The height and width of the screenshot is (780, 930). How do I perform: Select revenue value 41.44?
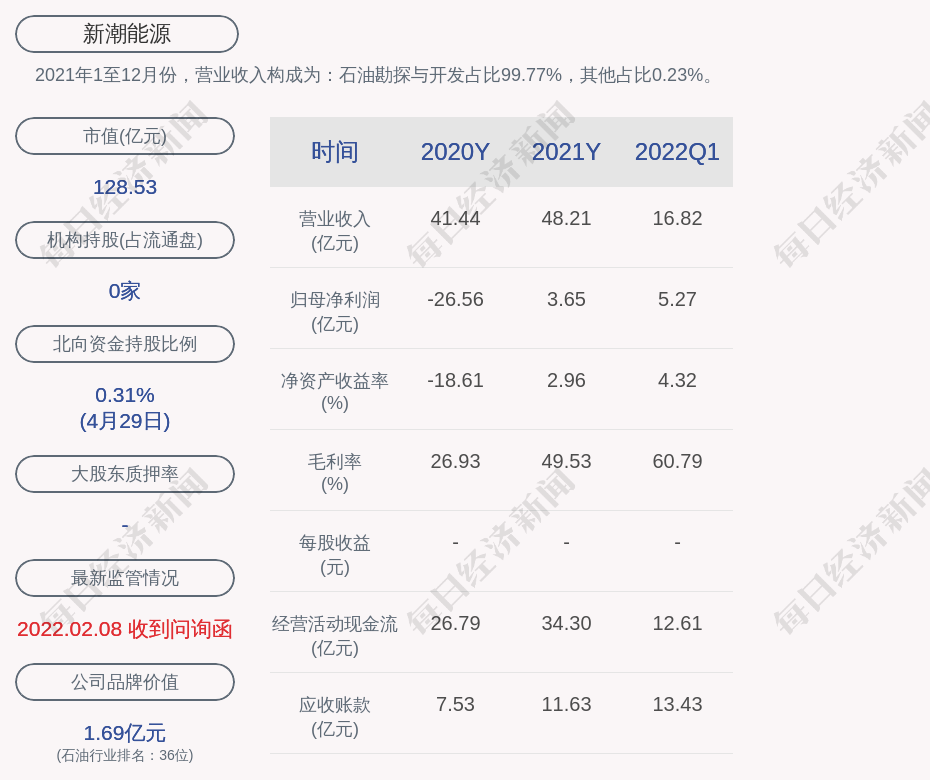[455, 218]
